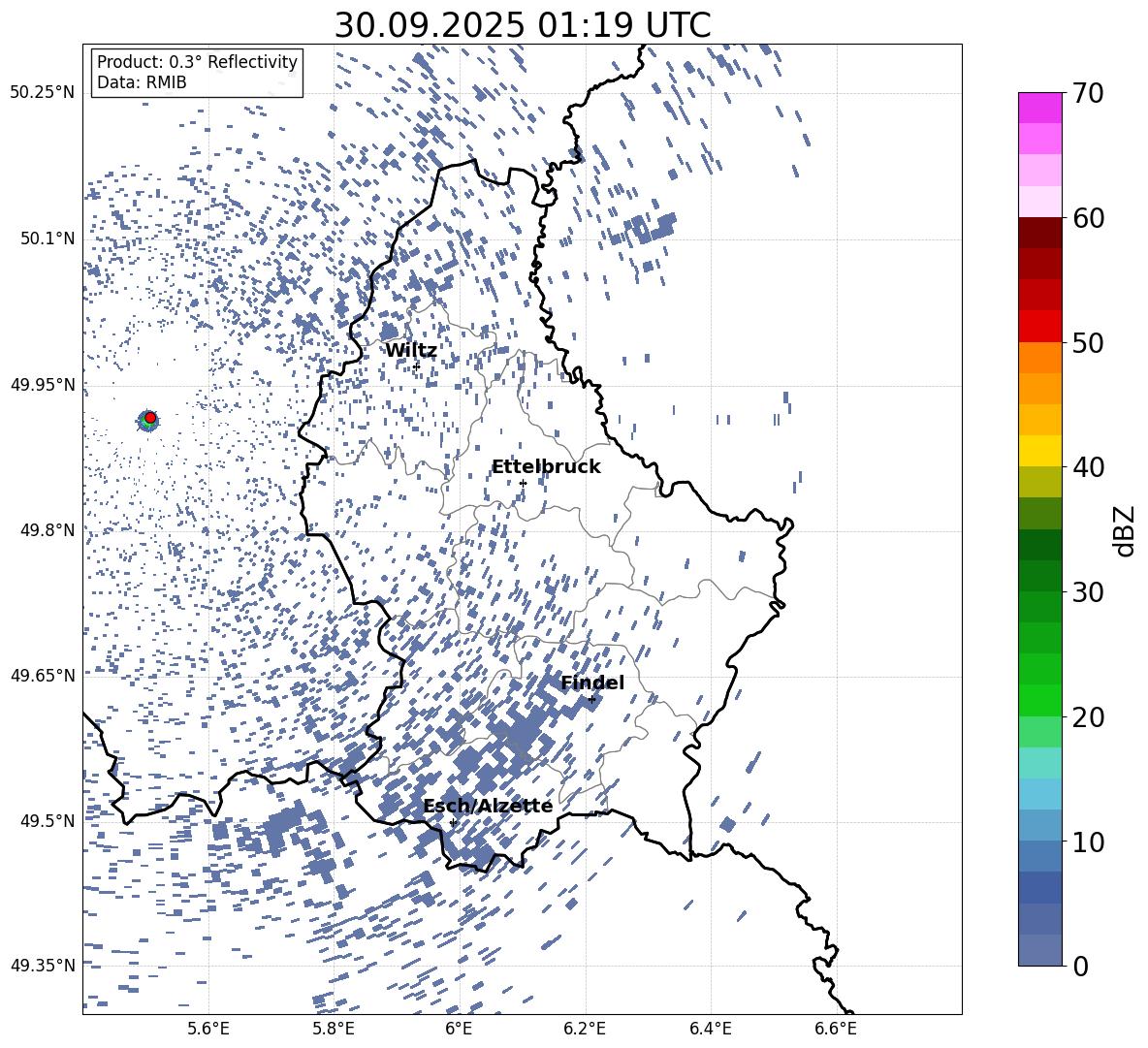
Task: Click the Ettelbruck city label
Action: coord(546,467)
